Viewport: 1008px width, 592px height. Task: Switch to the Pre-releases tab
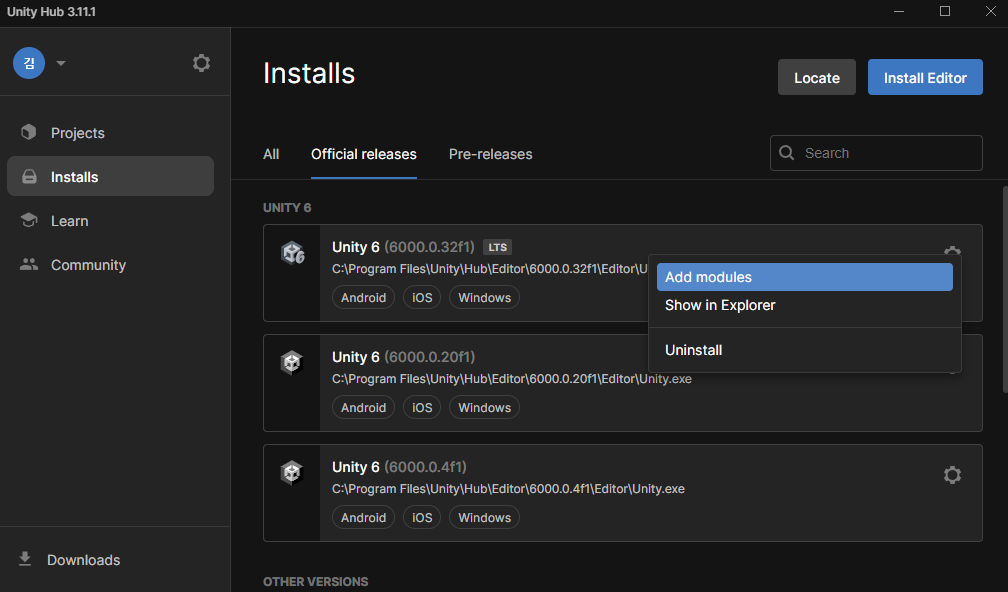490,154
